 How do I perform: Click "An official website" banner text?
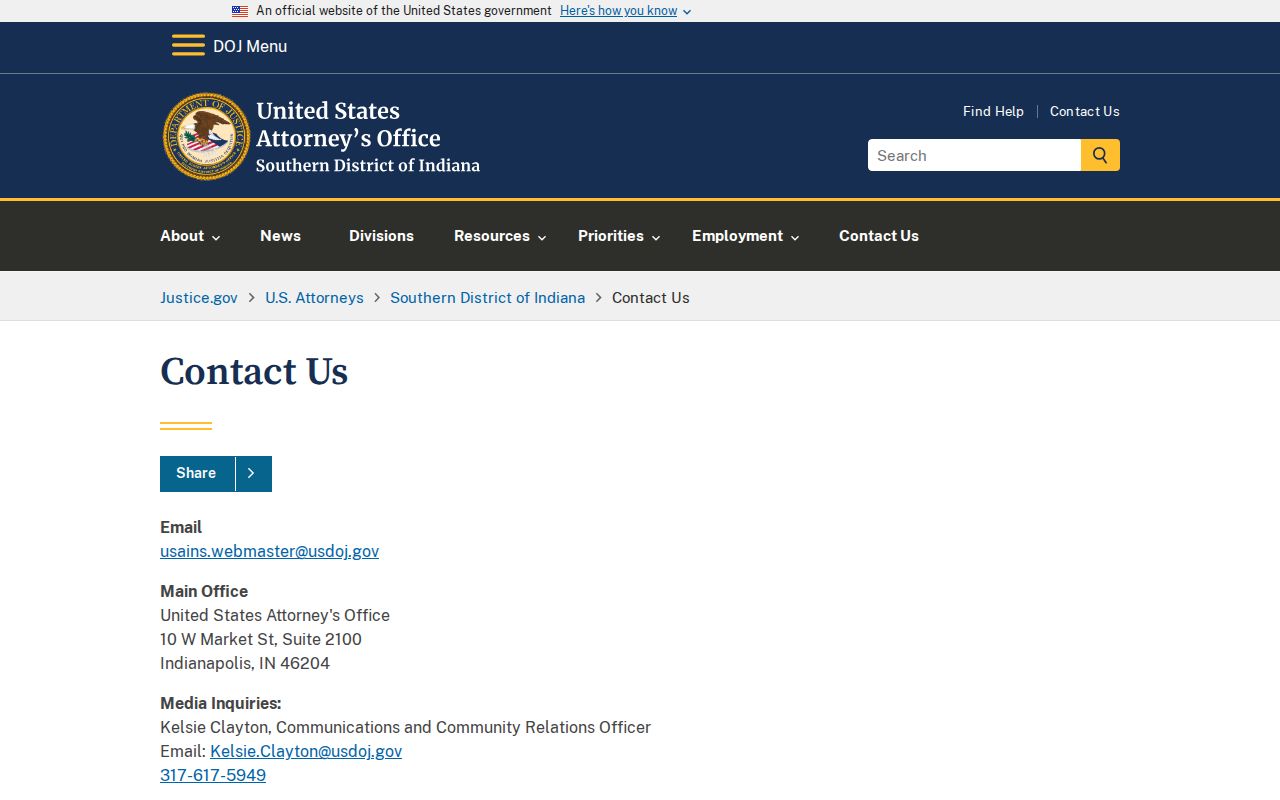coord(404,11)
